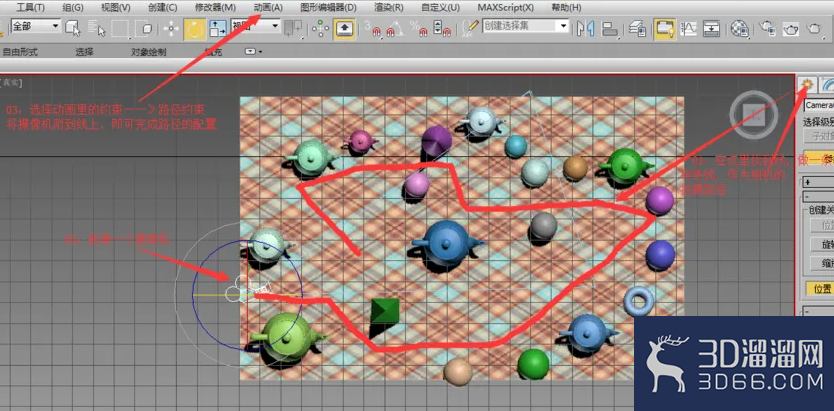Open the 图形编辑器(D) menu

pos(328,7)
